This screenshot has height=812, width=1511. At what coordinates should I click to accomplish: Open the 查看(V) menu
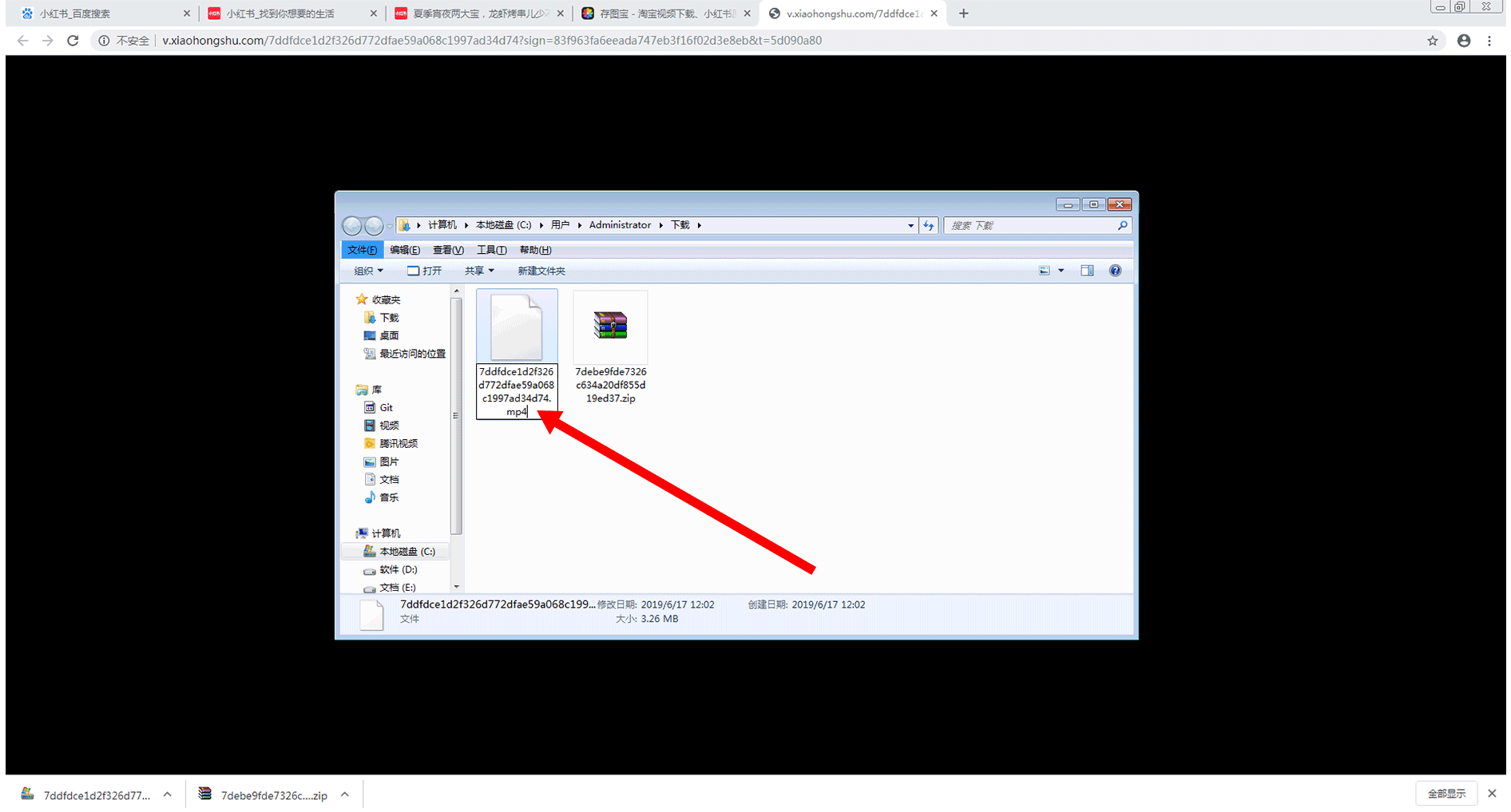coord(448,250)
